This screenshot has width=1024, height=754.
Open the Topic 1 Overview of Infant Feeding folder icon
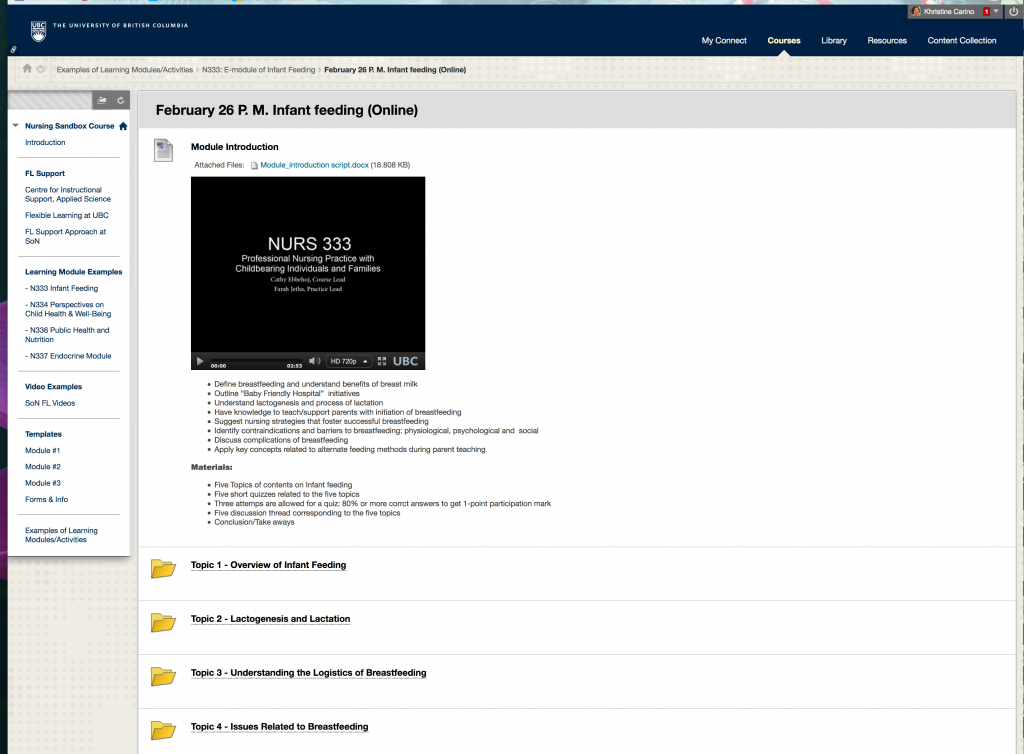(164, 565)
